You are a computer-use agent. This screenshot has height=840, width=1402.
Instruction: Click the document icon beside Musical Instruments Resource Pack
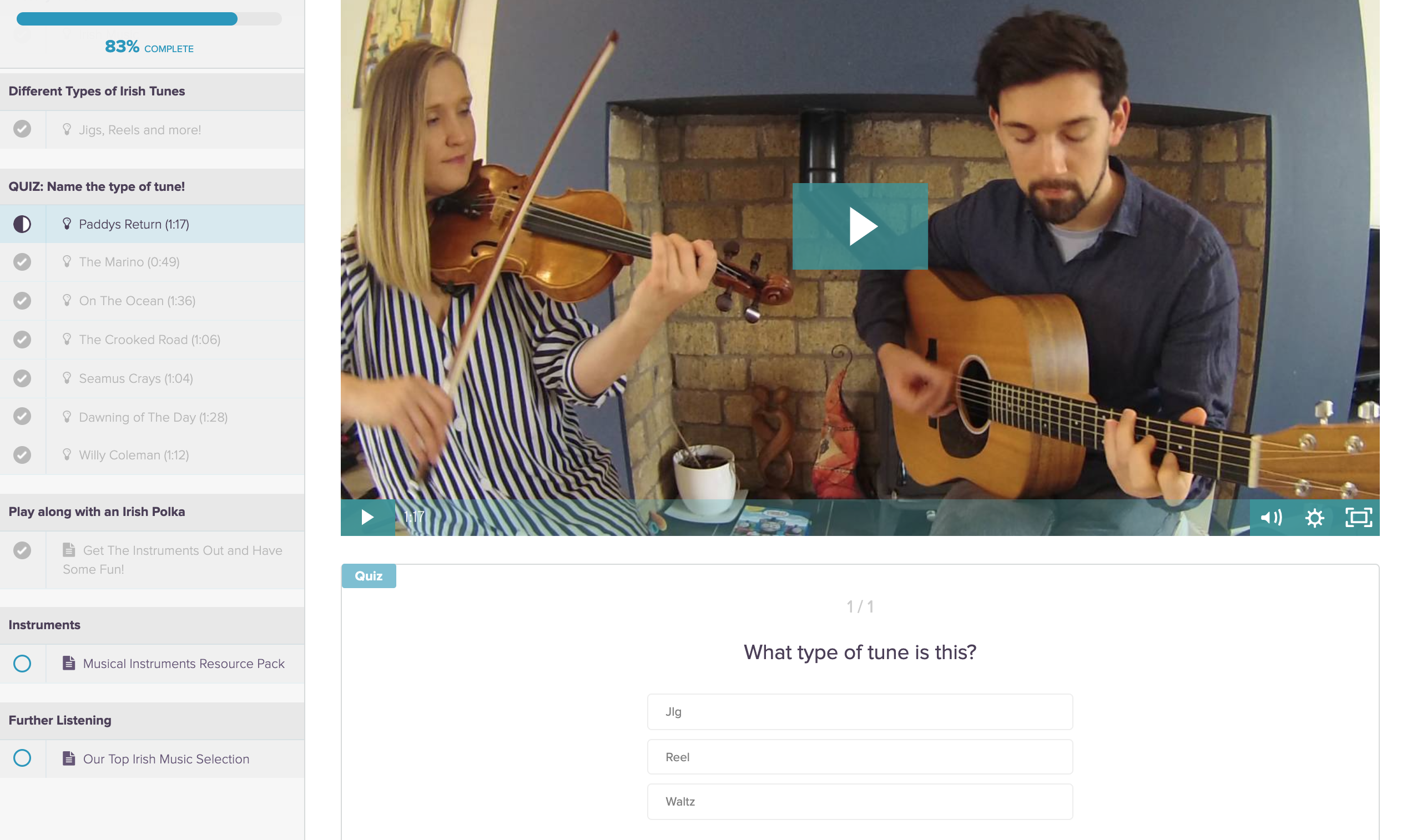tap(68, 663)
